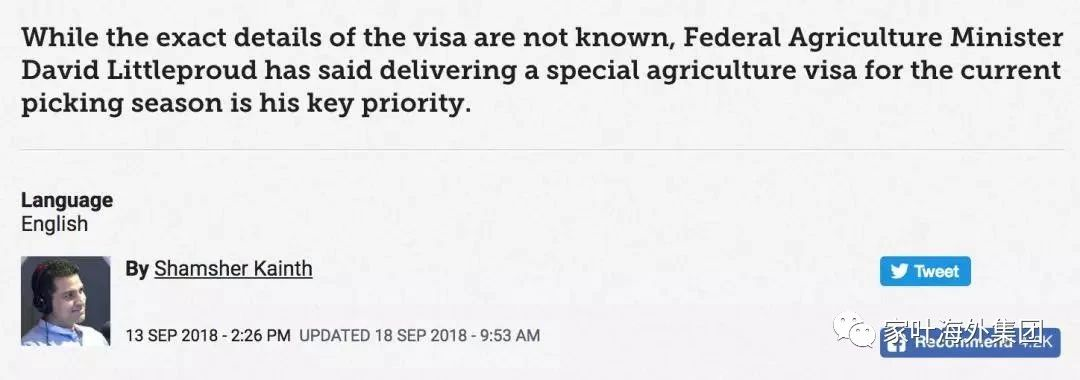Click the Facebook Recommend button text
The height and width of the screenshot is (380, 1080).
pyautogui.click(x=963, y=343)
